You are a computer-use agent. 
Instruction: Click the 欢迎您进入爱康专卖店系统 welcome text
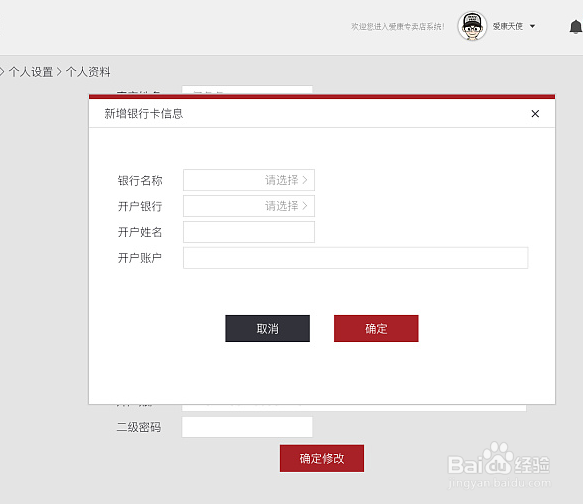(397, 26)
